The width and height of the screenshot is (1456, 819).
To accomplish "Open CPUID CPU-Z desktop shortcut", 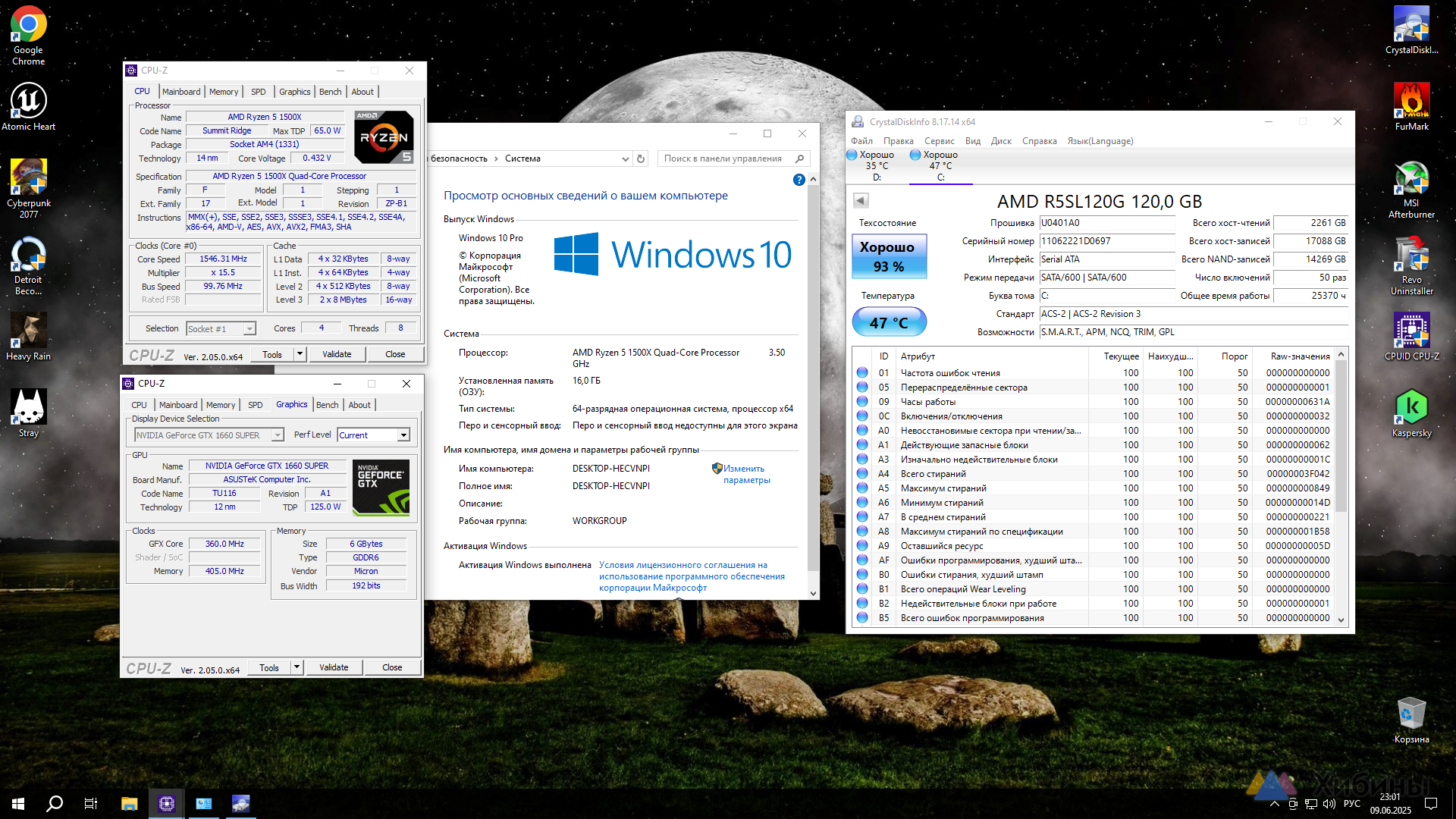I will pos(1411,337).
